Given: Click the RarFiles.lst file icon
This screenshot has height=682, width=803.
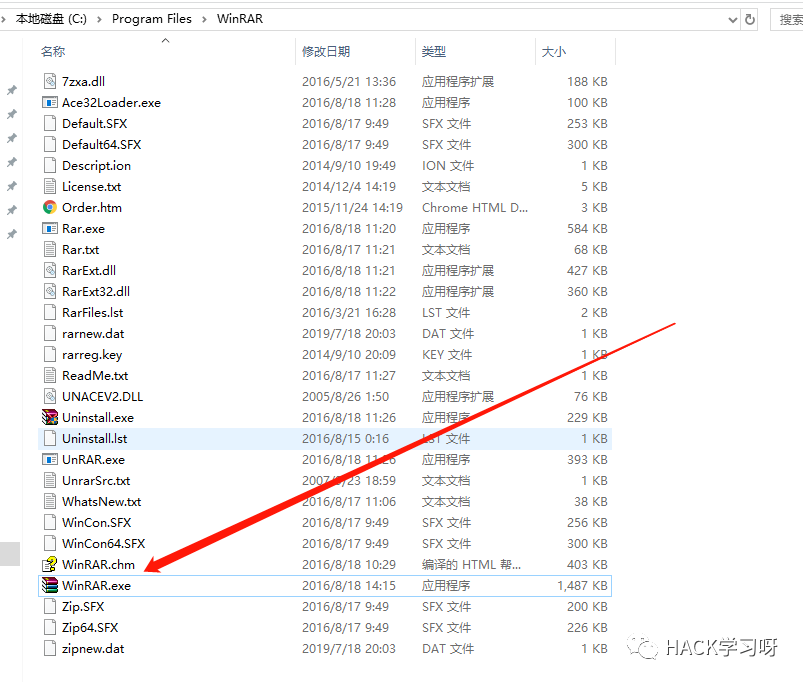Looking at the screenshot, I should pyautogui.click(x=50, y=312).
